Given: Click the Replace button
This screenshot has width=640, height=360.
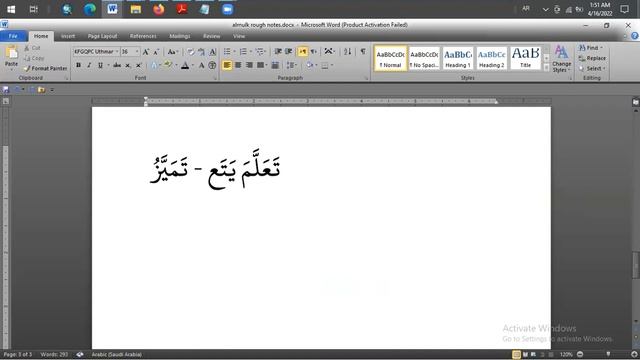Looking at the screenshot, I should click(x=592, y=58).
